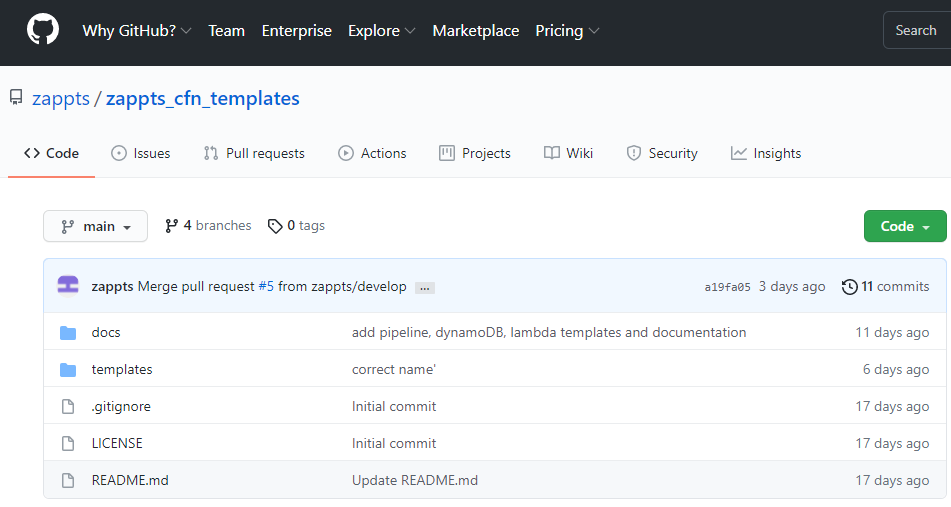This screenshot has height=507, width=951.
Task: Open the green Code dropdown button
Action: coord(905,226)
